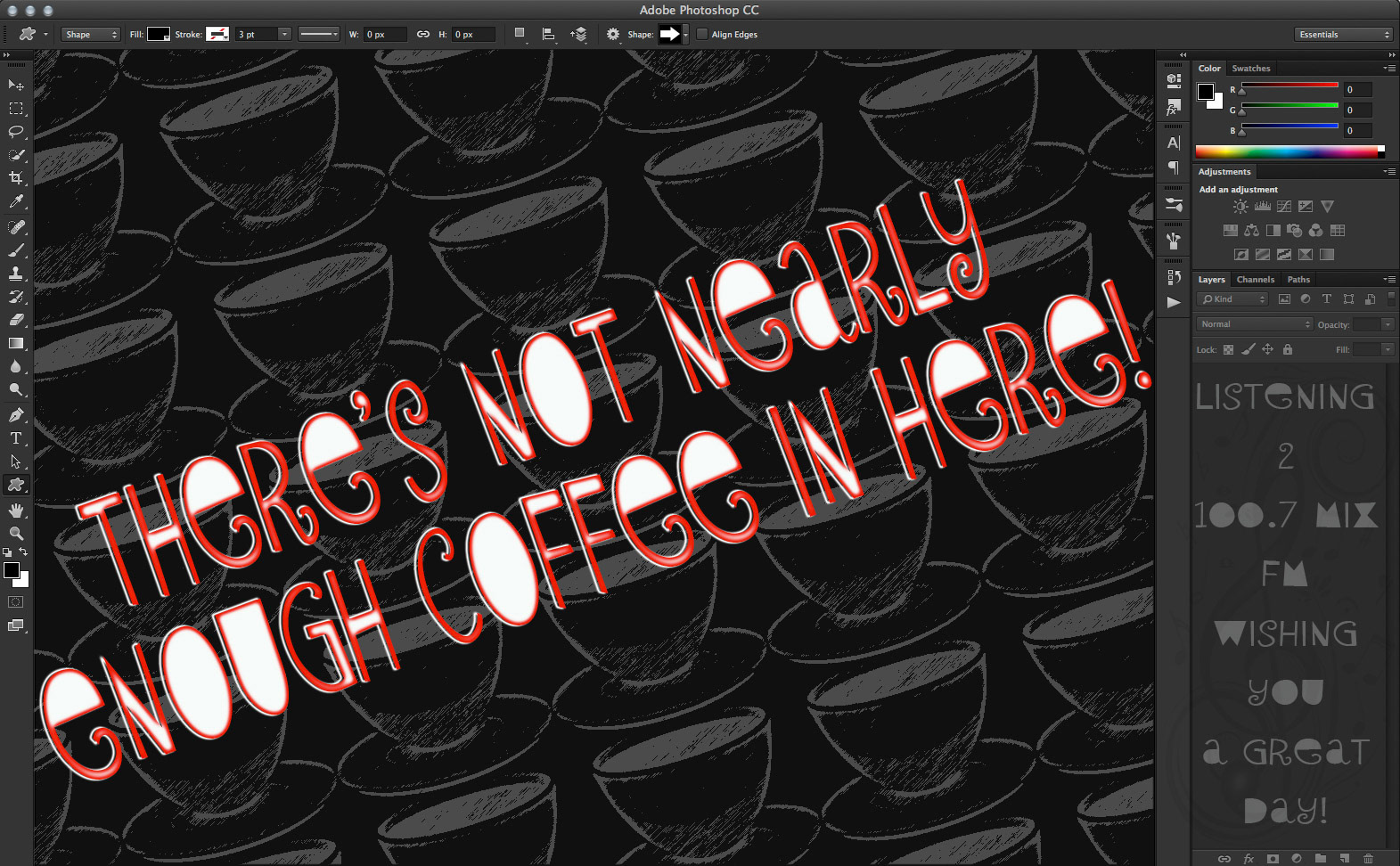Toggle the adjustment layers filter
The width and height of the screenshot is (1400, 866).
[x=1306, y=299]
